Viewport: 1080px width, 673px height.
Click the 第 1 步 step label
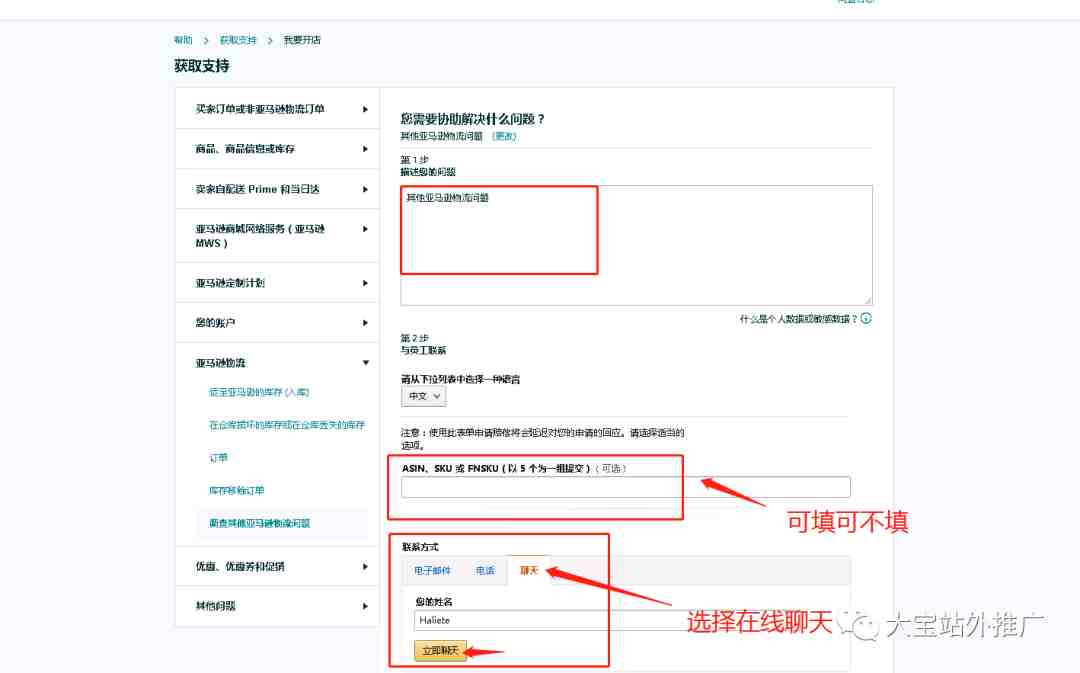click(415, 160)
